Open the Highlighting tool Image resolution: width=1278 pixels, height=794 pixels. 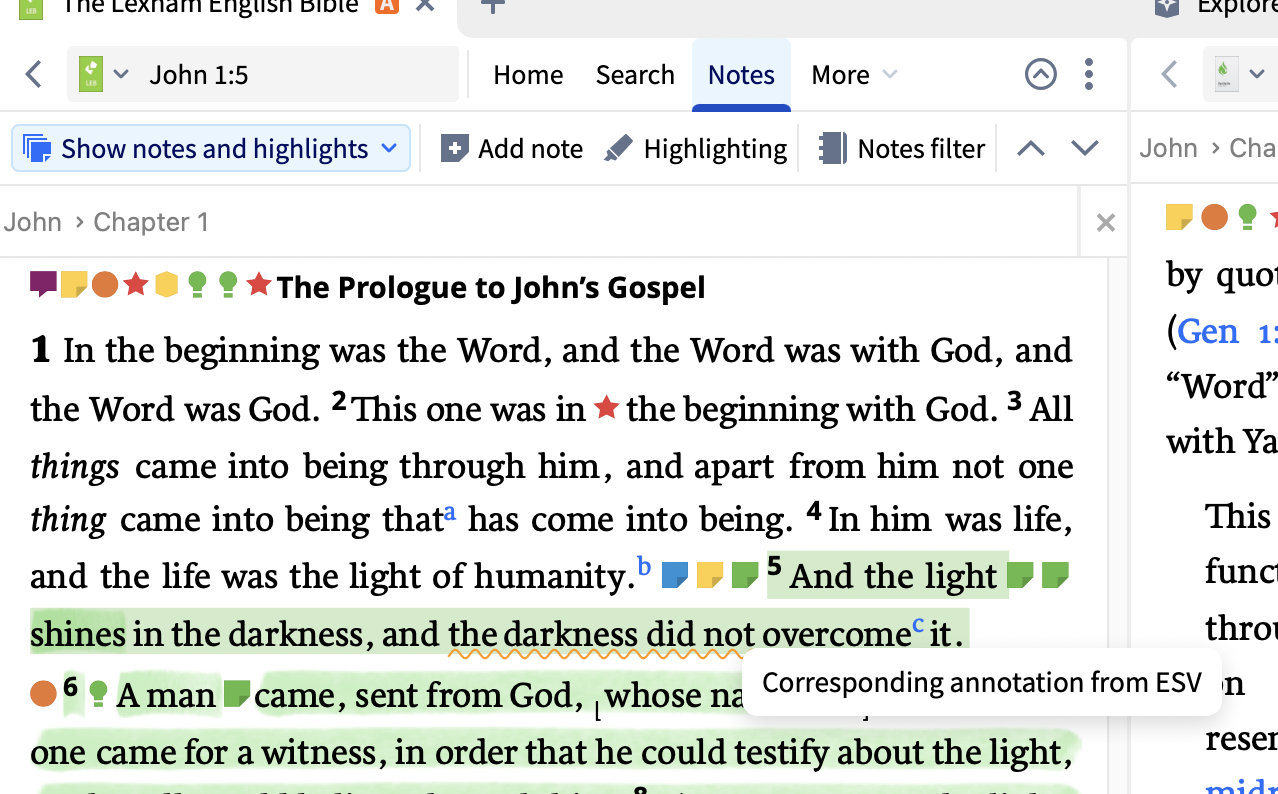pyautogui.click(x=696, y=149)
